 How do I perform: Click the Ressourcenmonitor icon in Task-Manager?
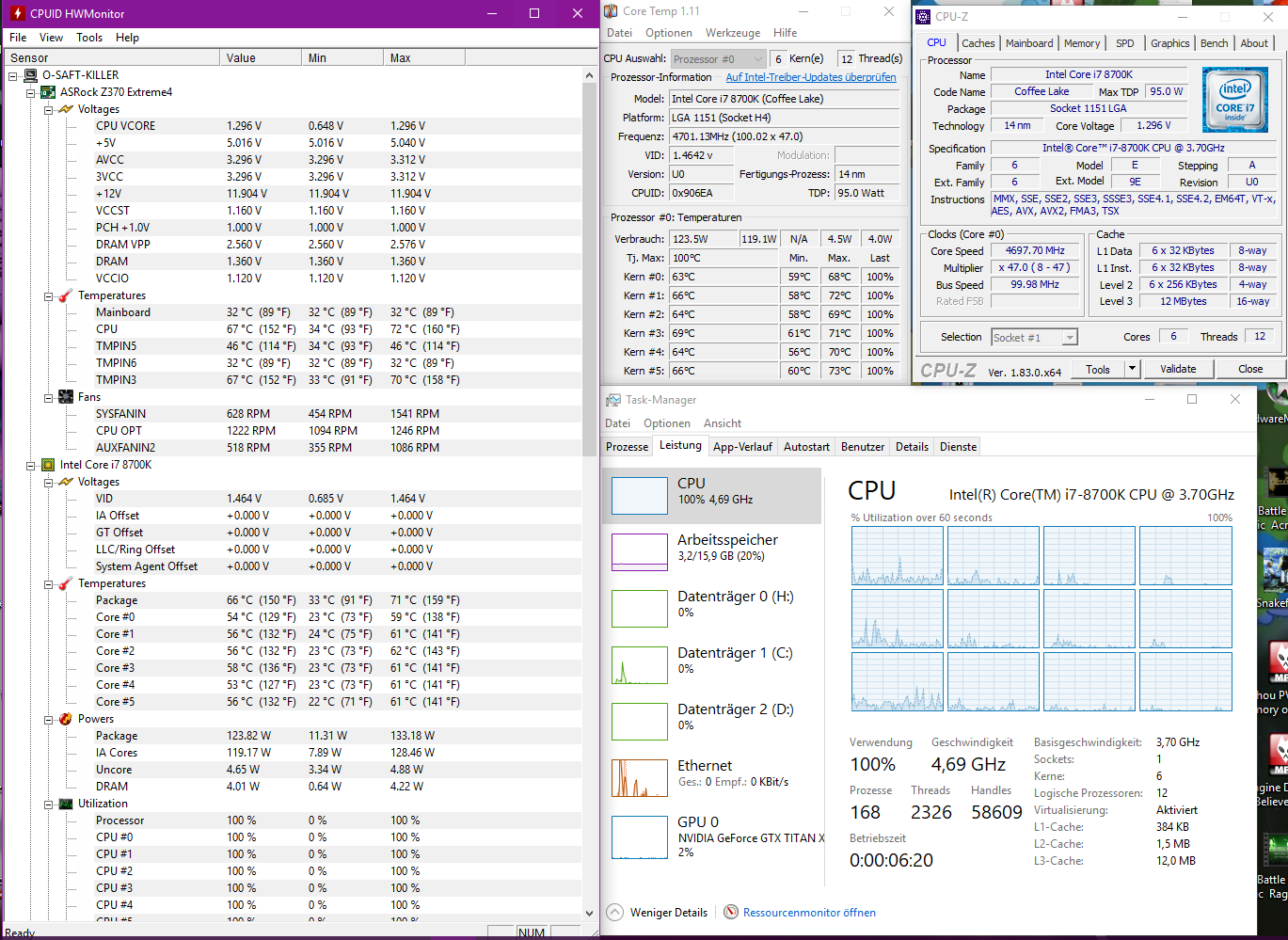click(x=731, y=912)
